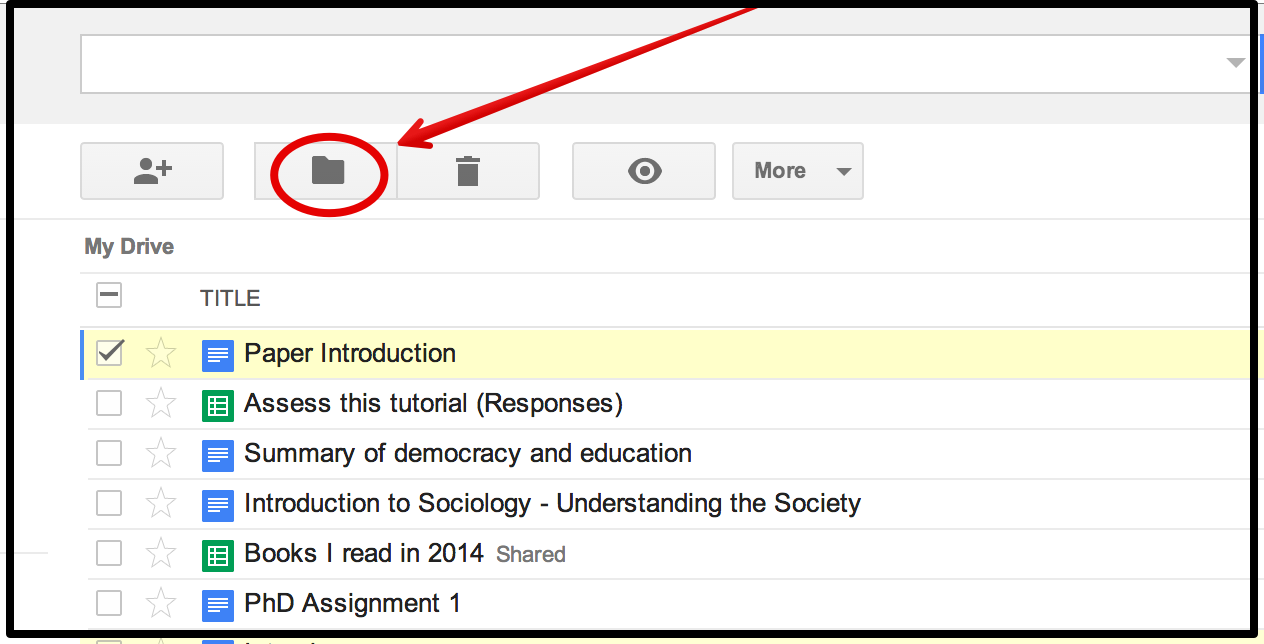Open Books I read in 2014 title
The image size is (1264, 644).
364,553
